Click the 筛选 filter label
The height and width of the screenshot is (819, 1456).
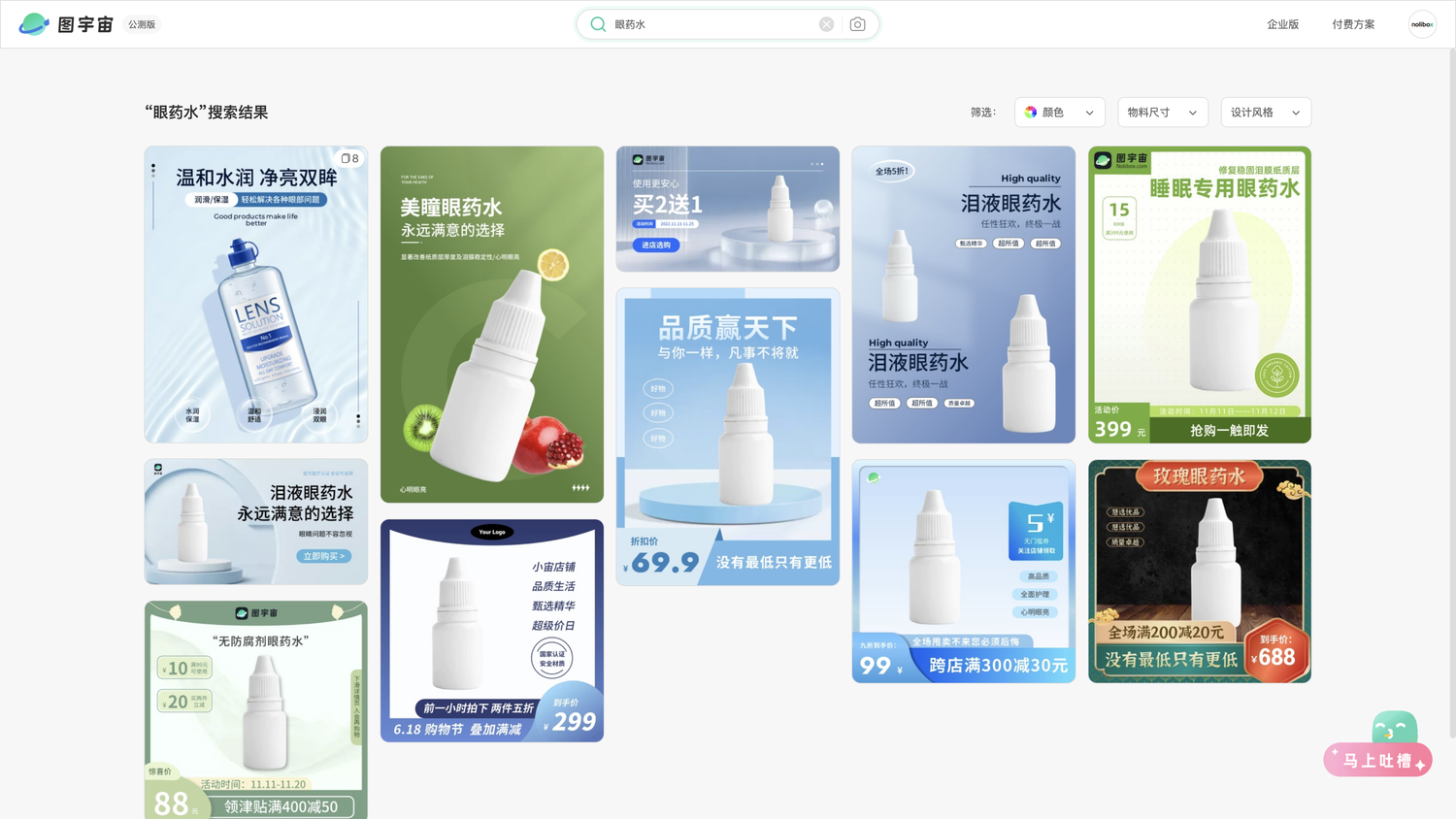(983, 113)
